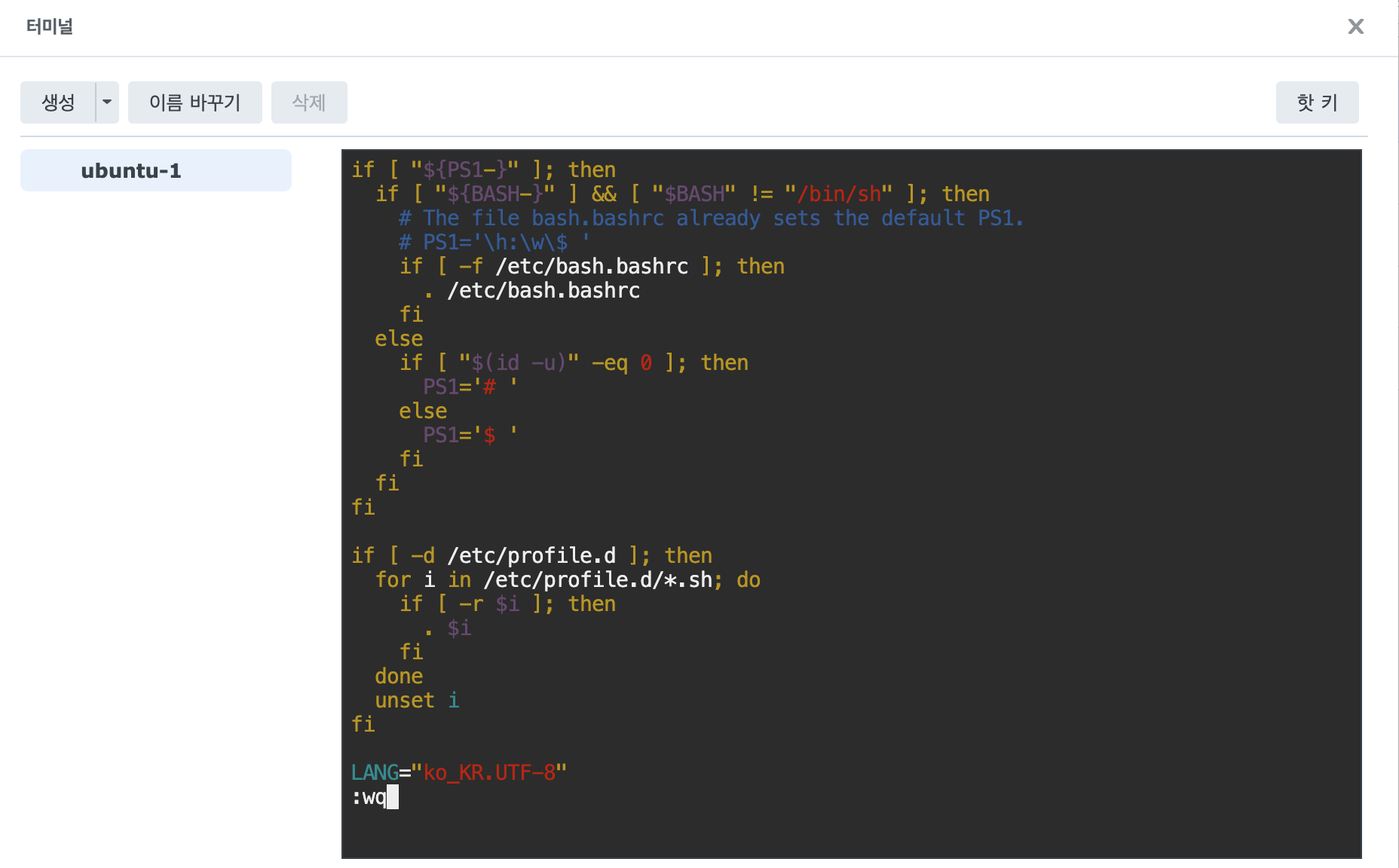Click the line "PS1='# '"

[x=470, y=387]
